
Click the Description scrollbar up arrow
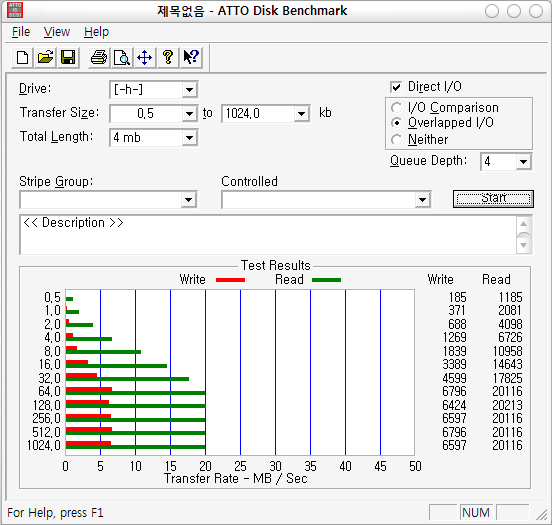[523, 224]
